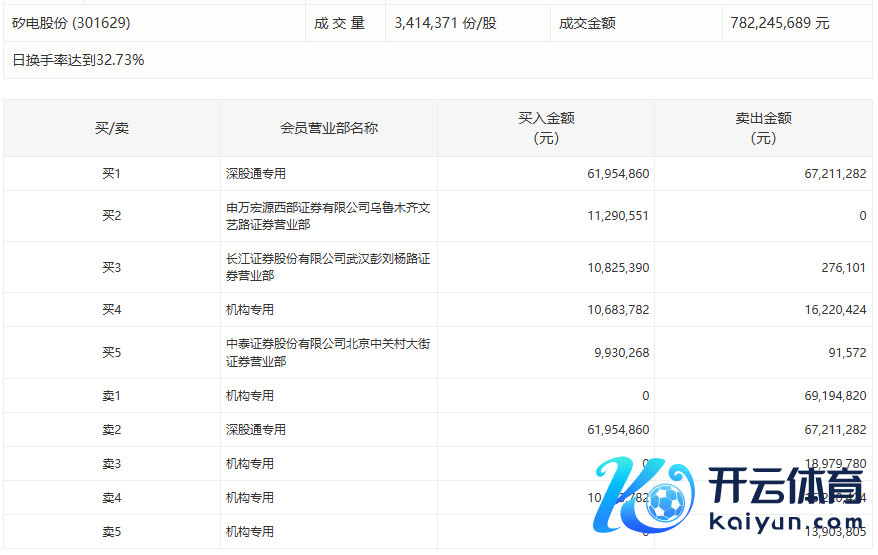Click 中泰证券 北京中关村大街 branch name
Viewport: 878px width, 555px height.
(x=328, y=352)
